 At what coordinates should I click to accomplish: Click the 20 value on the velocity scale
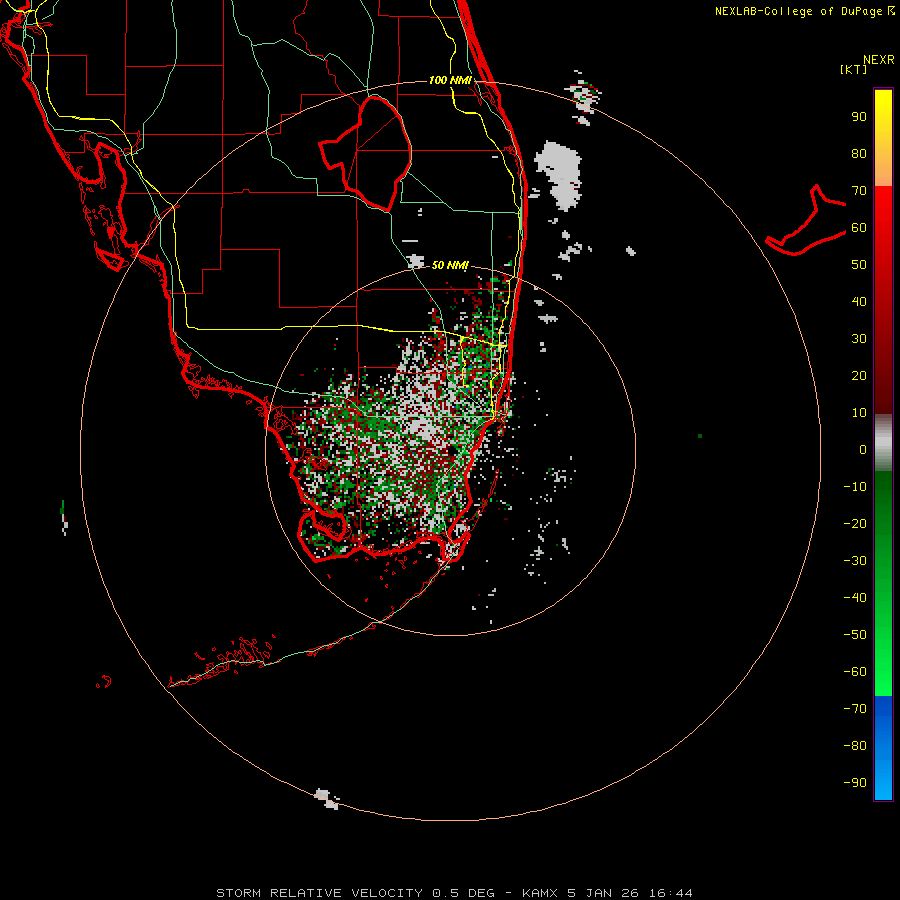[x=859, y=376]
